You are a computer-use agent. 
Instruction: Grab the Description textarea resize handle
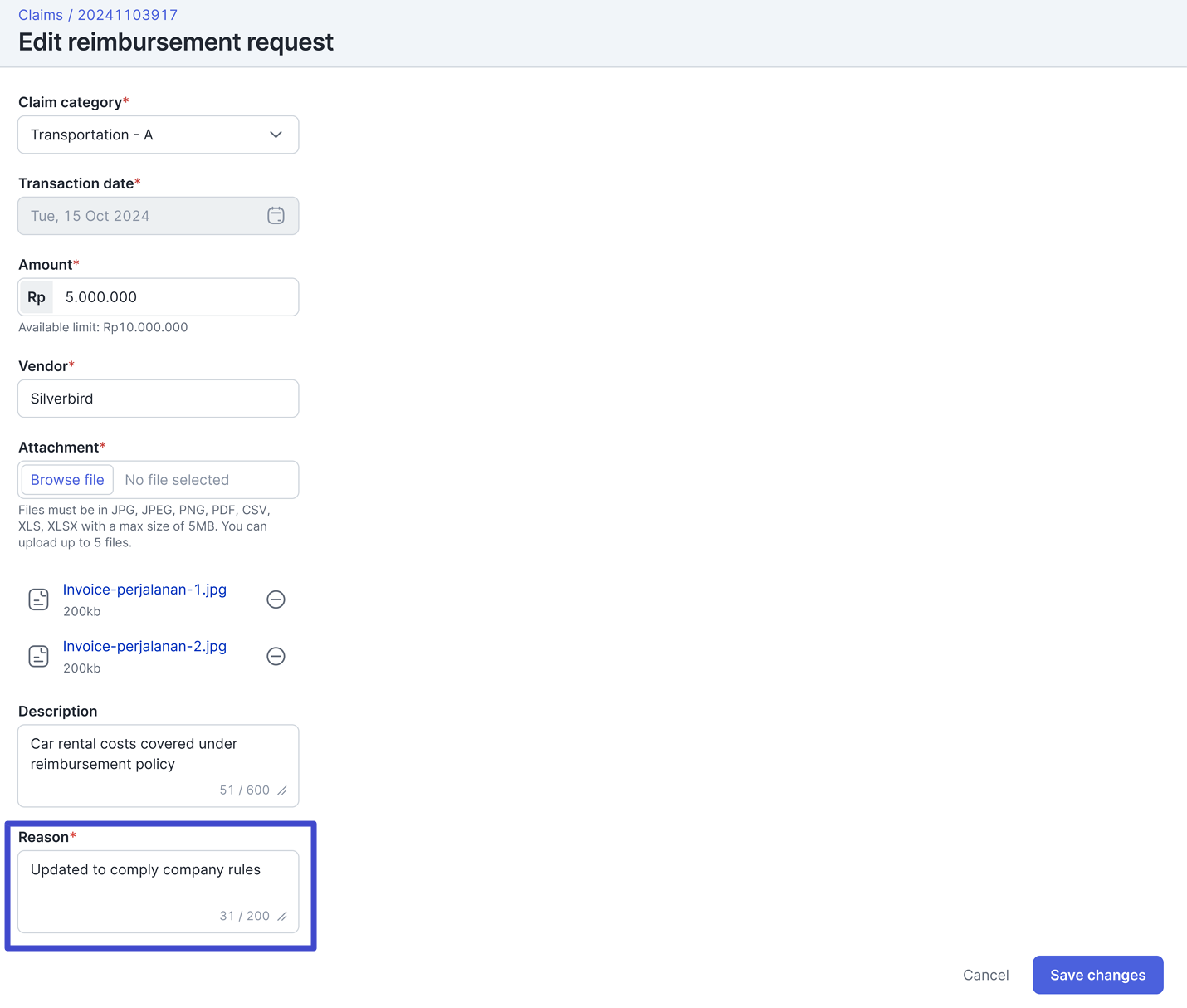coord(283,790)
